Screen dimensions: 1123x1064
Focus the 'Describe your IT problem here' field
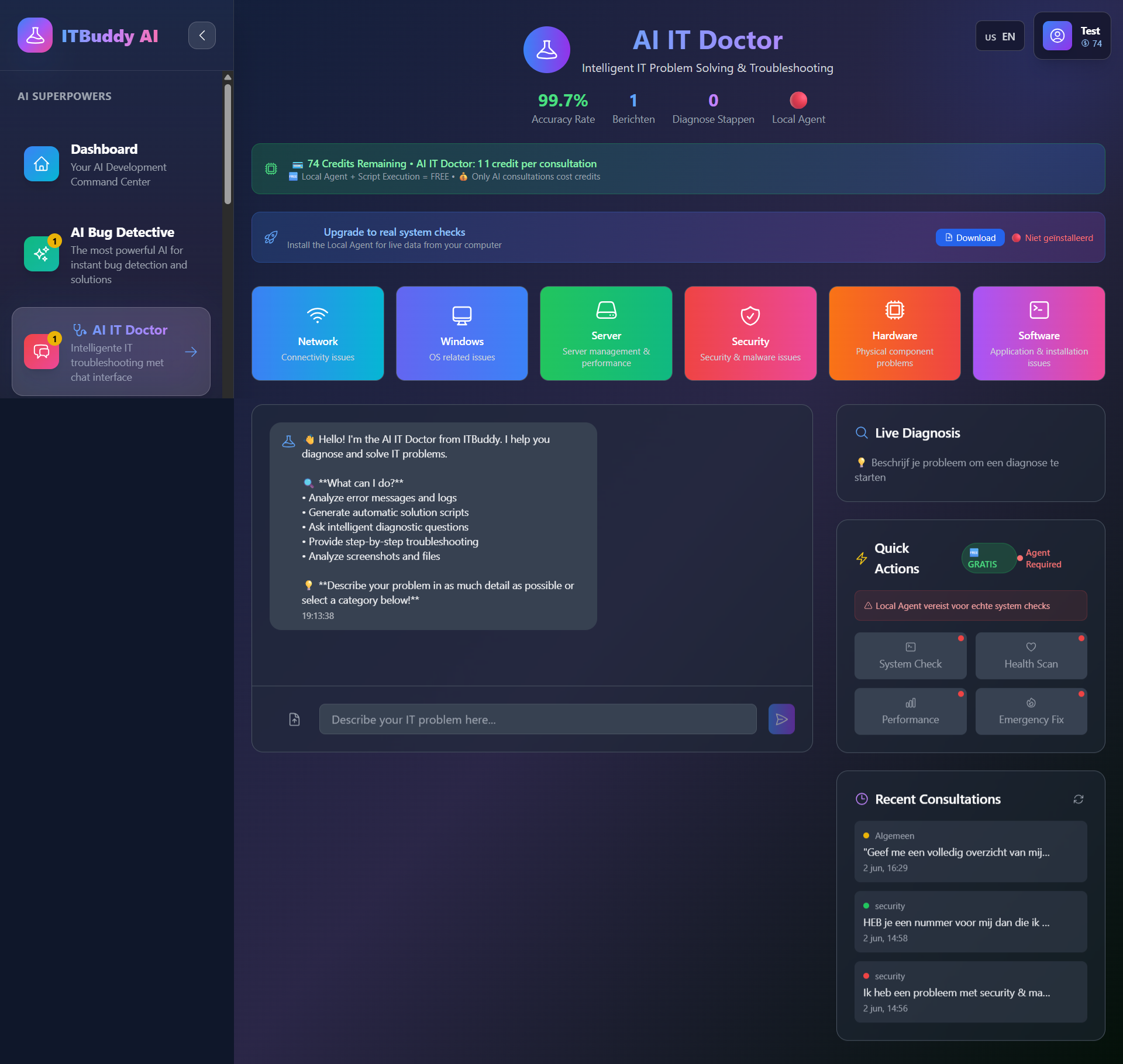coord(538,719)
